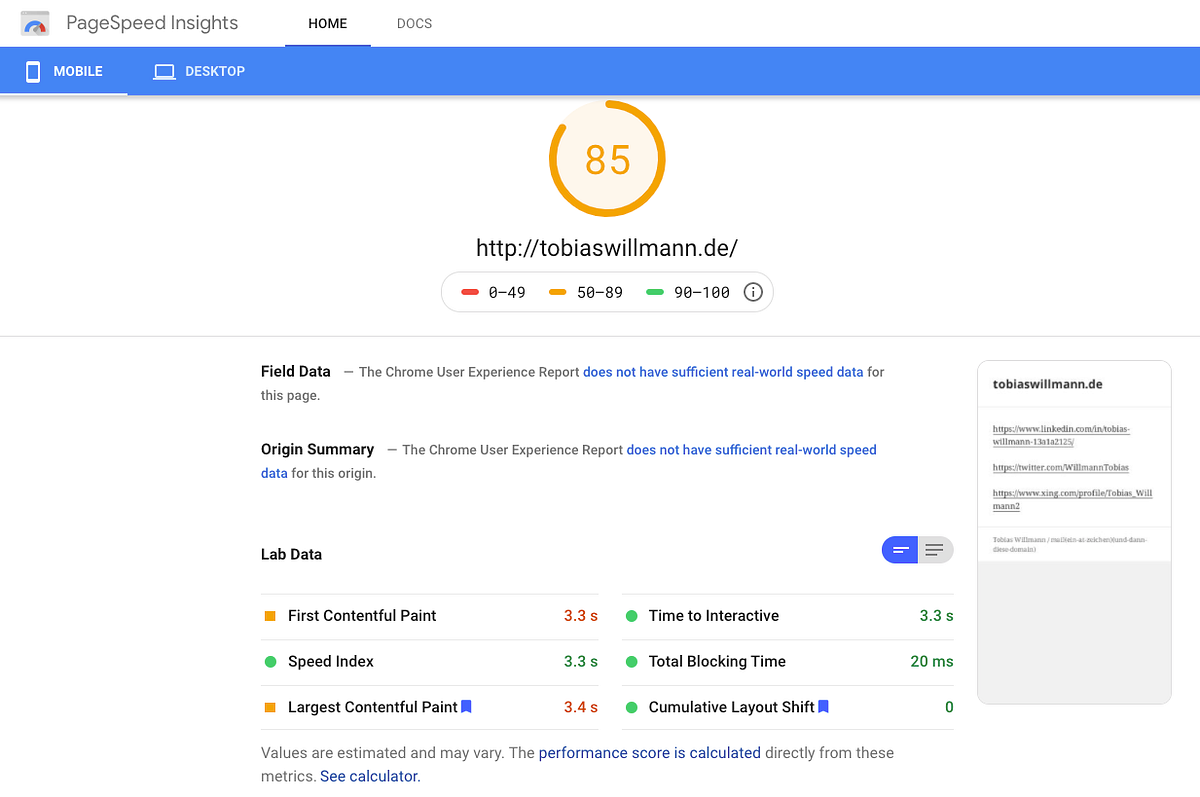Open the HOME tab

[328, 23]
